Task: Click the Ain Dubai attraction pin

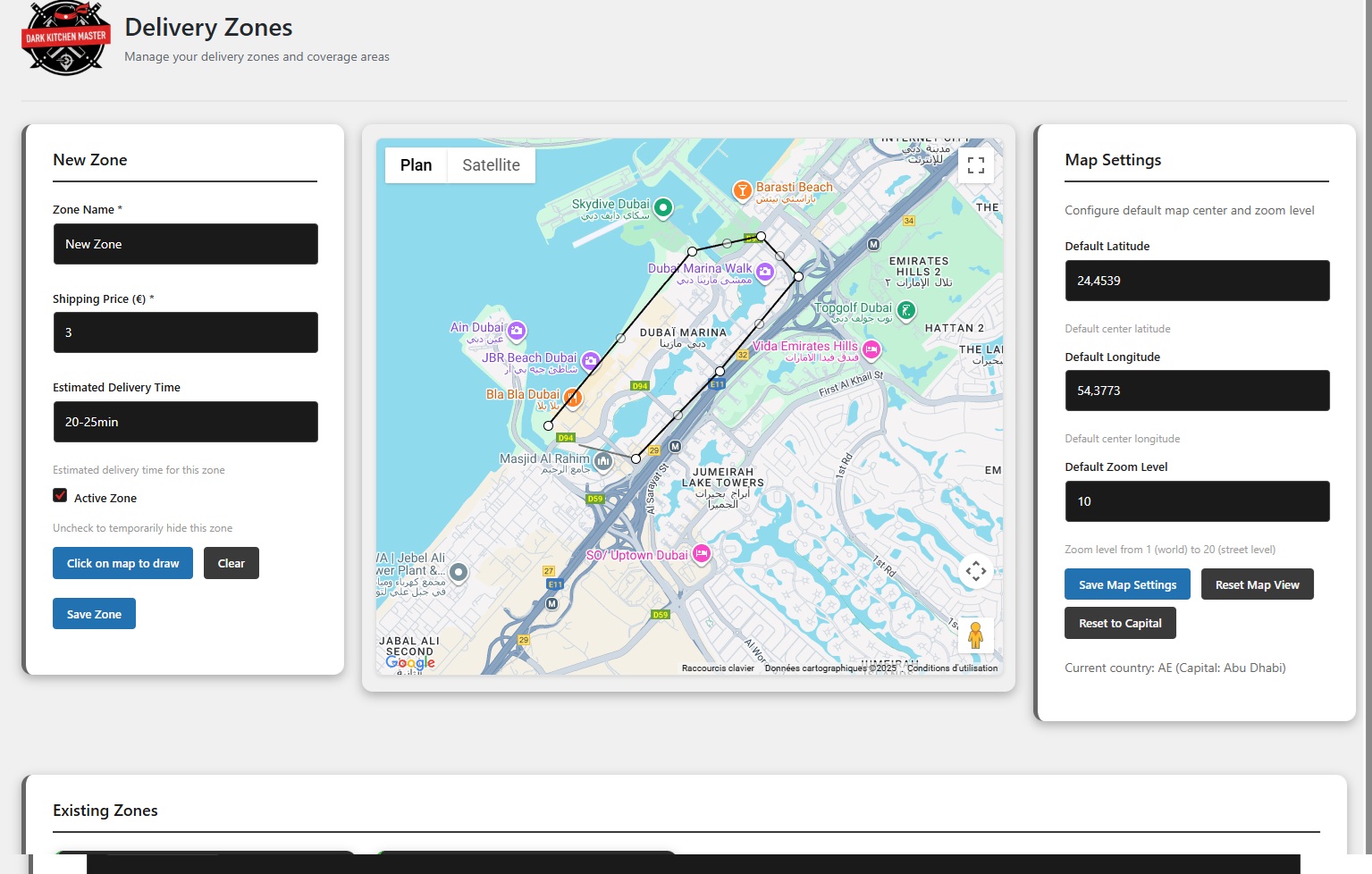Action: pyautogui.click(x=517, y=331)
